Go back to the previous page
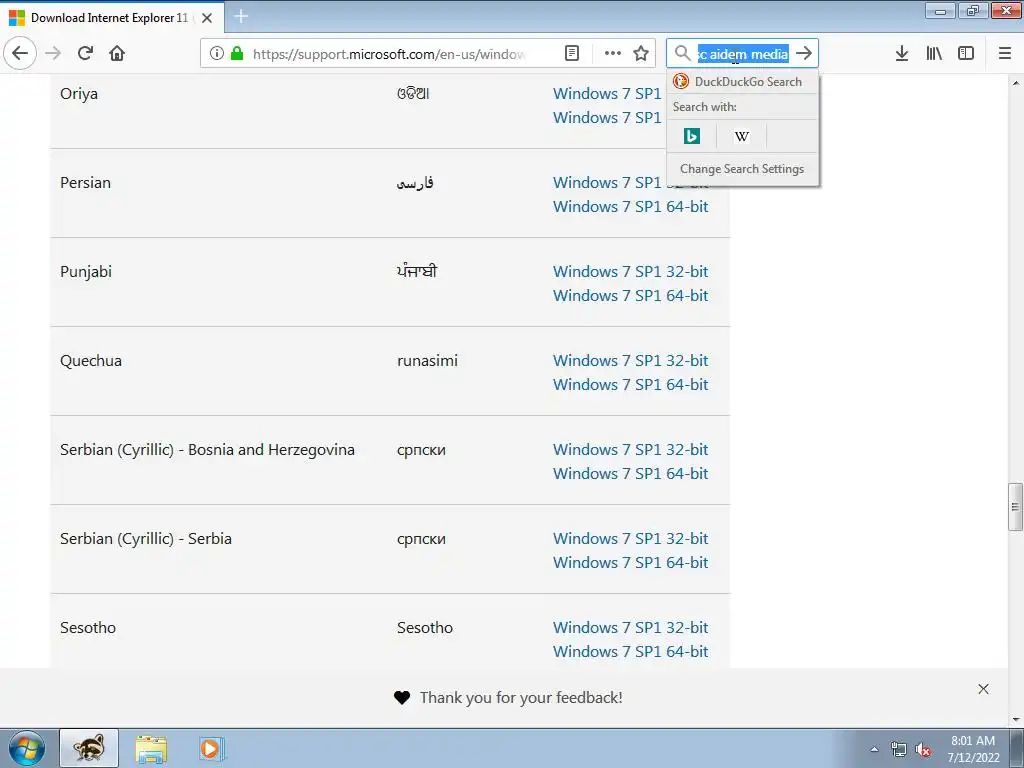The width and height of the screenshot is (1024, 768). (20, 53)
